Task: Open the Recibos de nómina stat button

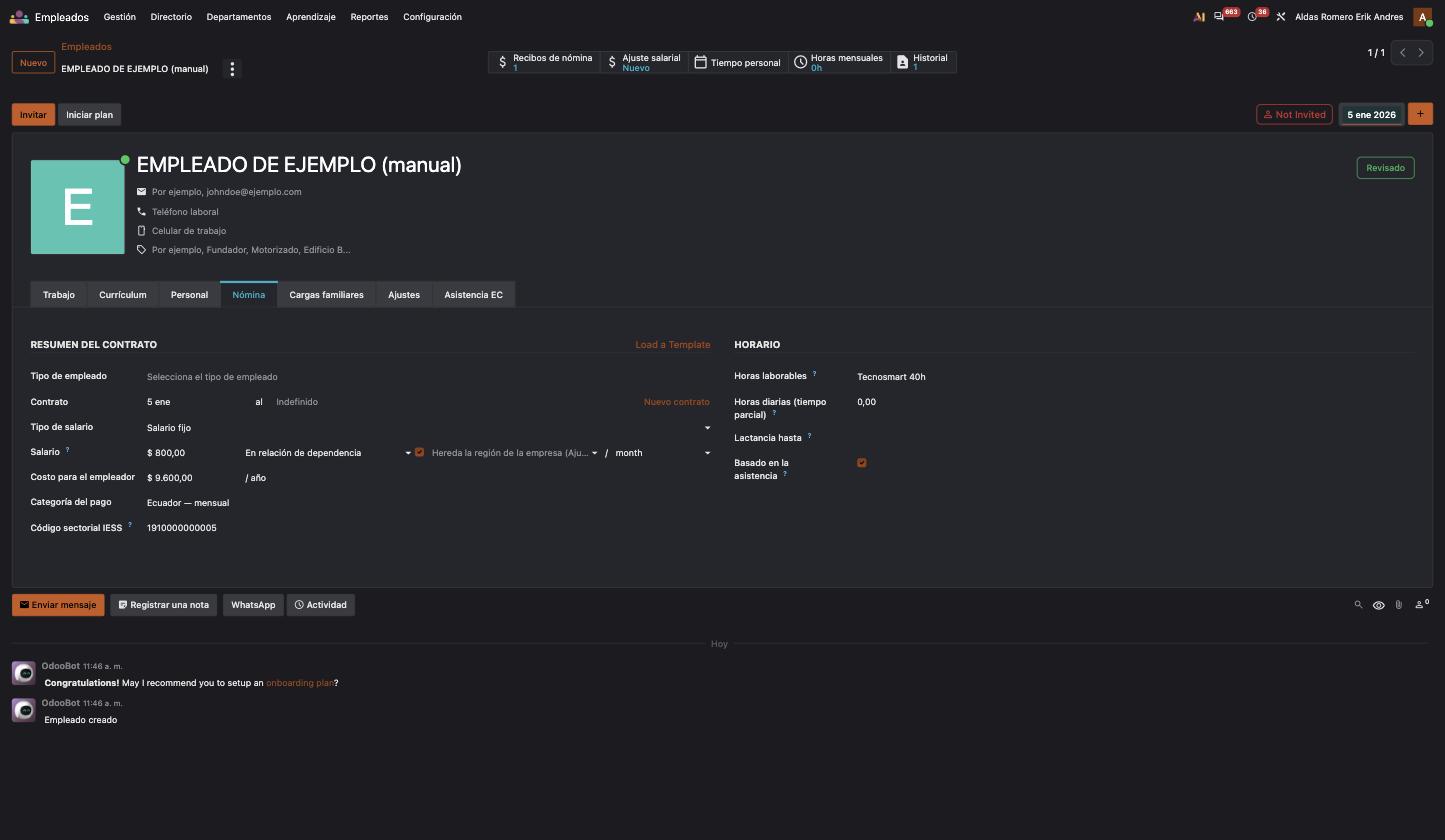Action: [545, 62]
